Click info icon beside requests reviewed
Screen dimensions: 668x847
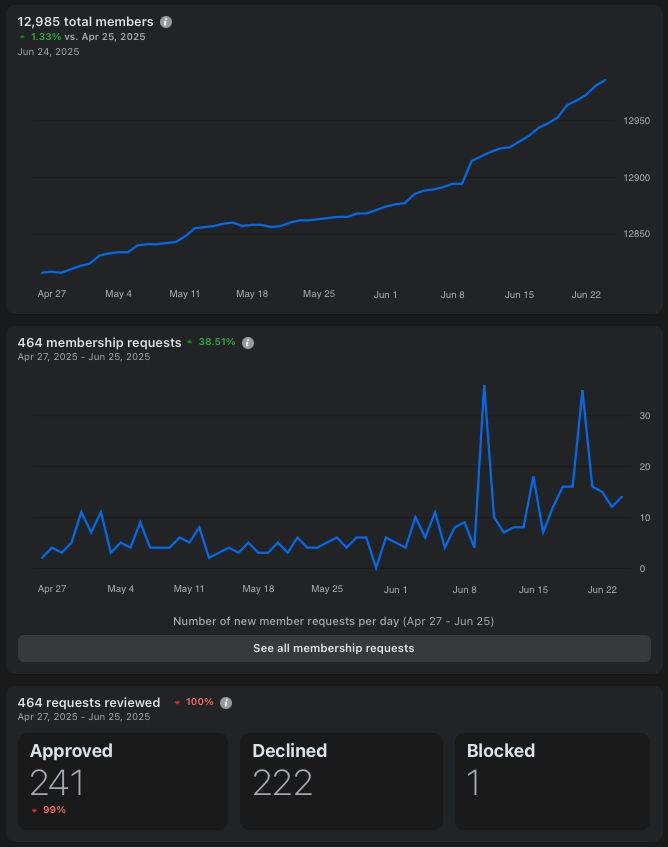click(x=226, y=703)
